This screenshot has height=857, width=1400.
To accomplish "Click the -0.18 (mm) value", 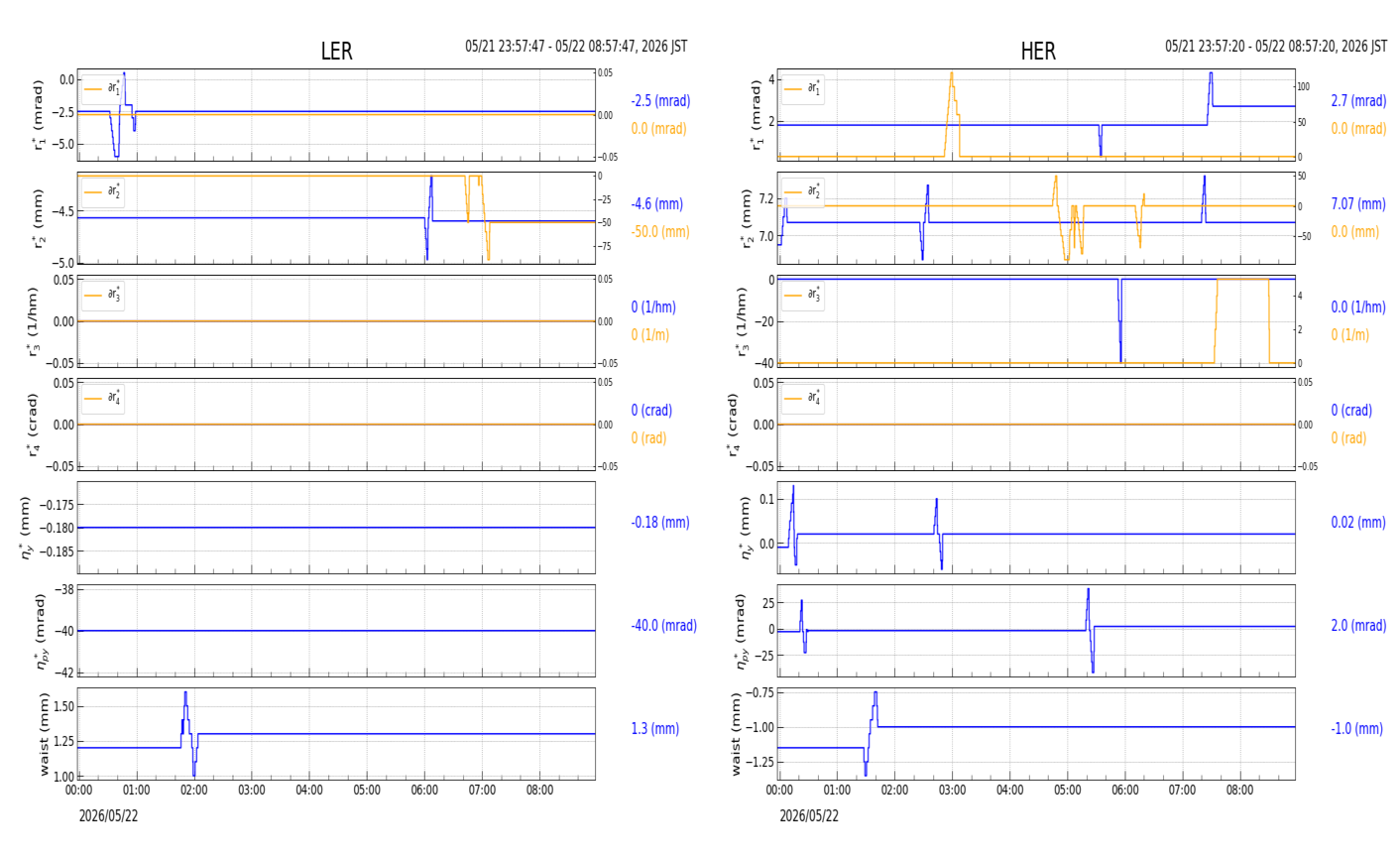I will [x=659, y=523].
